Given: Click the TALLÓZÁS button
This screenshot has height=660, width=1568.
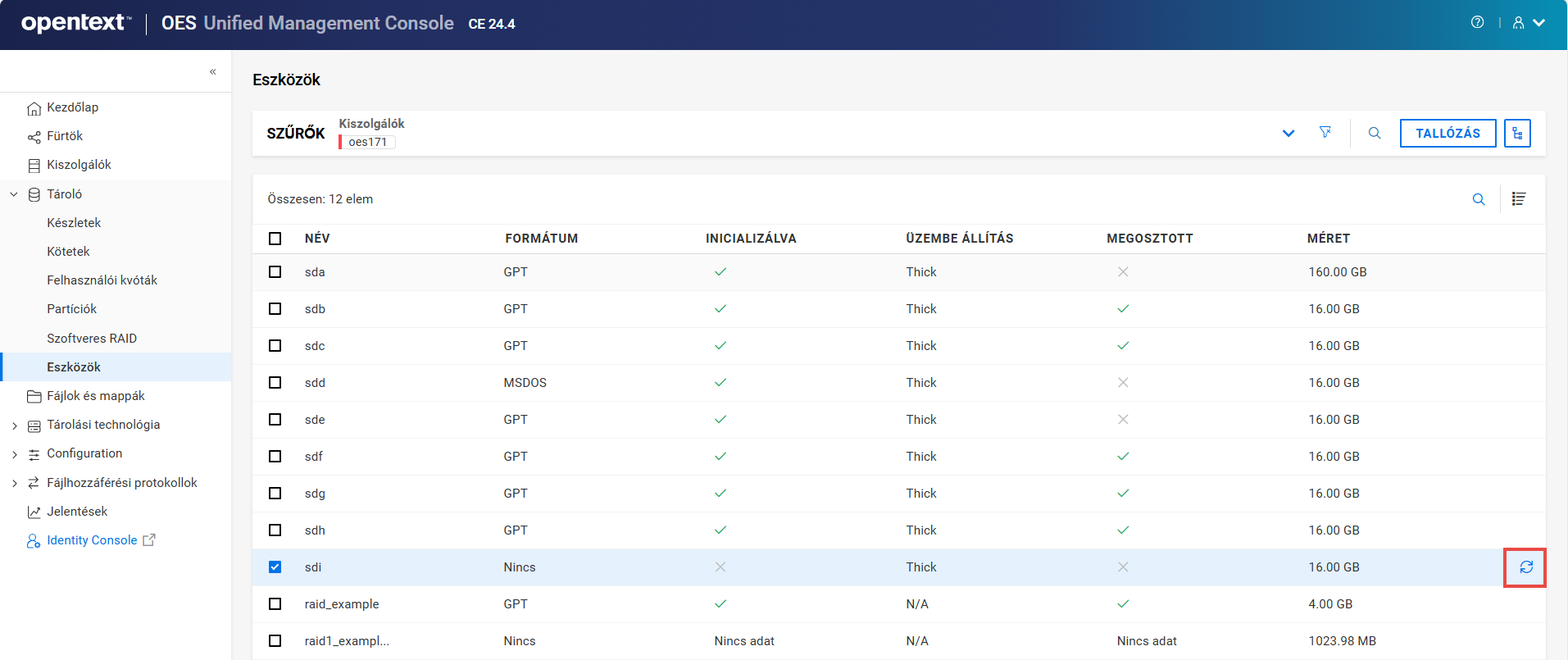Looking at the screenshot, I should coord(1448,133).
